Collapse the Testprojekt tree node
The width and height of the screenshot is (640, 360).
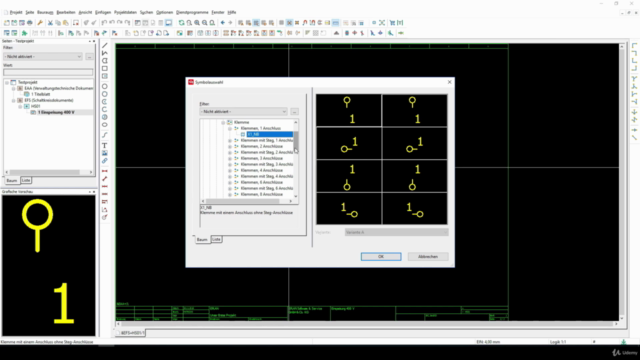click(7, 82)
